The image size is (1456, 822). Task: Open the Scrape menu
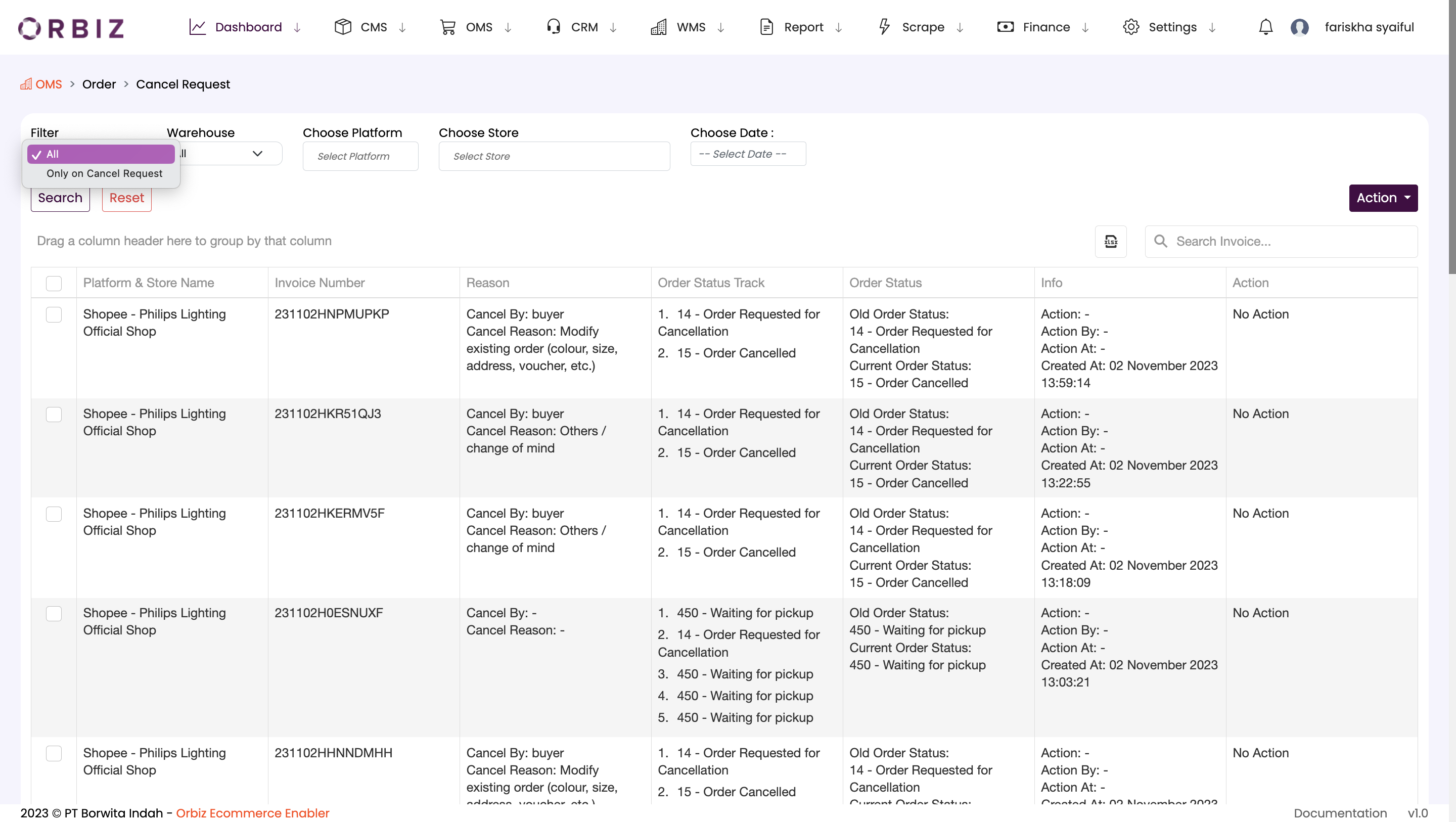[x=923, y=27]
